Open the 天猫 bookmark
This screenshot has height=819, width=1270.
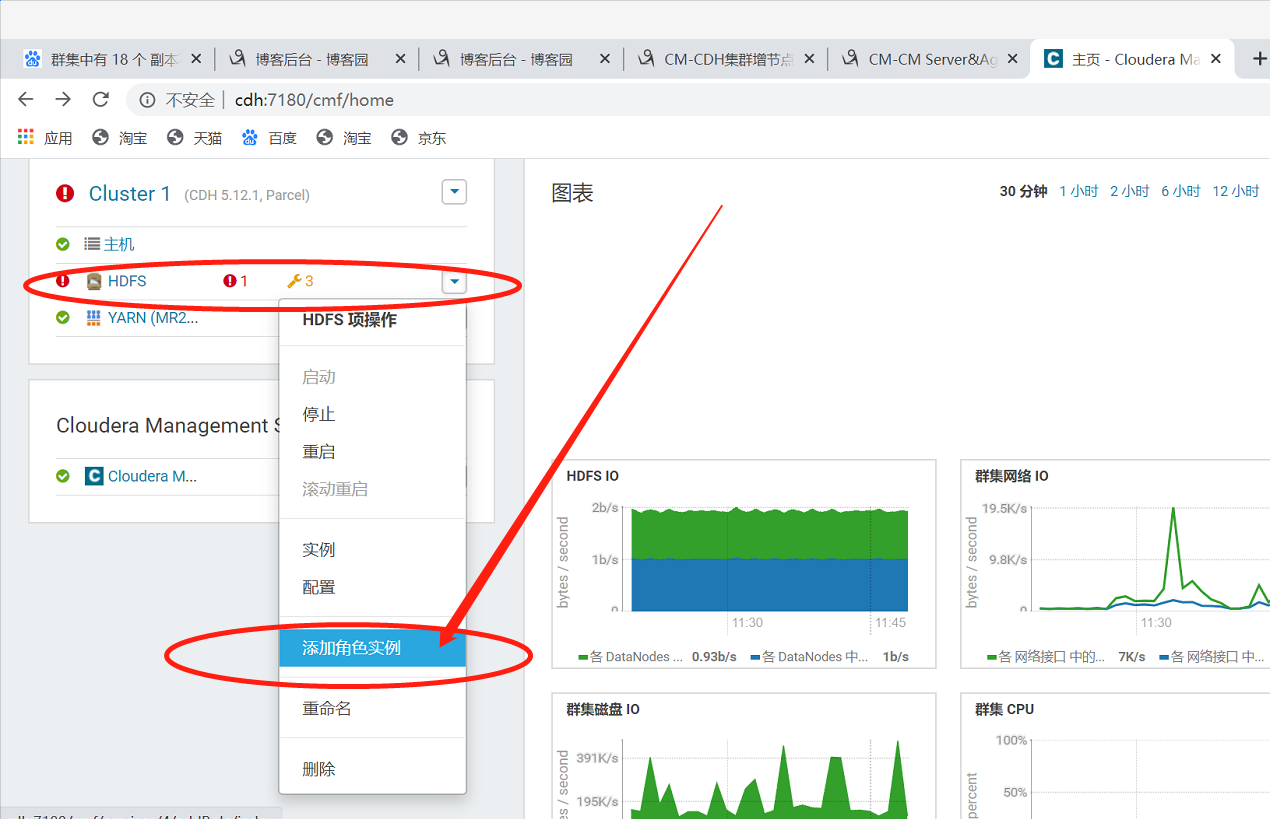194,138
